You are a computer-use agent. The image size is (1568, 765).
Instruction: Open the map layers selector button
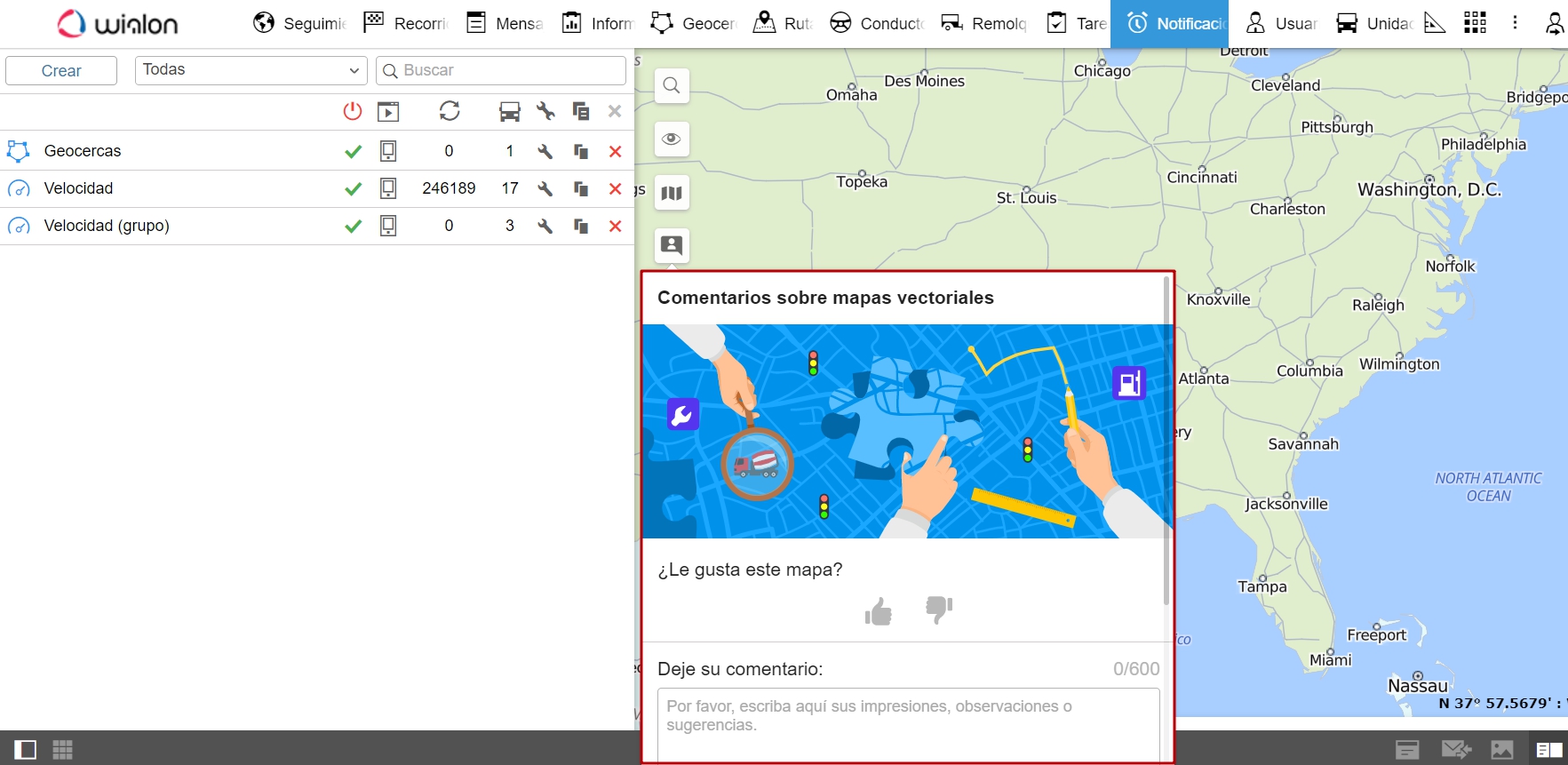[x=672, y=193]
